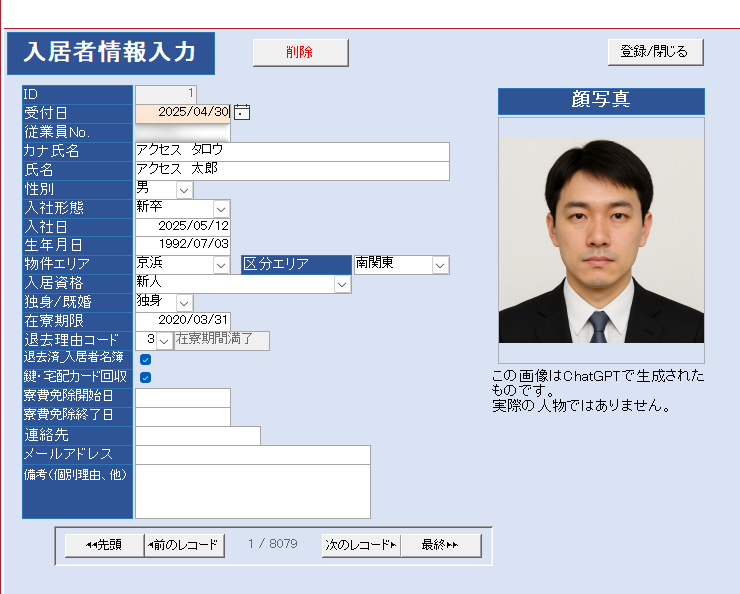Image resolution: width=740 pixels, height=594 pixels.
Task: Open the 入居資格 dropdown showing 新人
Action: pyautogui.click(x=342, y=284)
